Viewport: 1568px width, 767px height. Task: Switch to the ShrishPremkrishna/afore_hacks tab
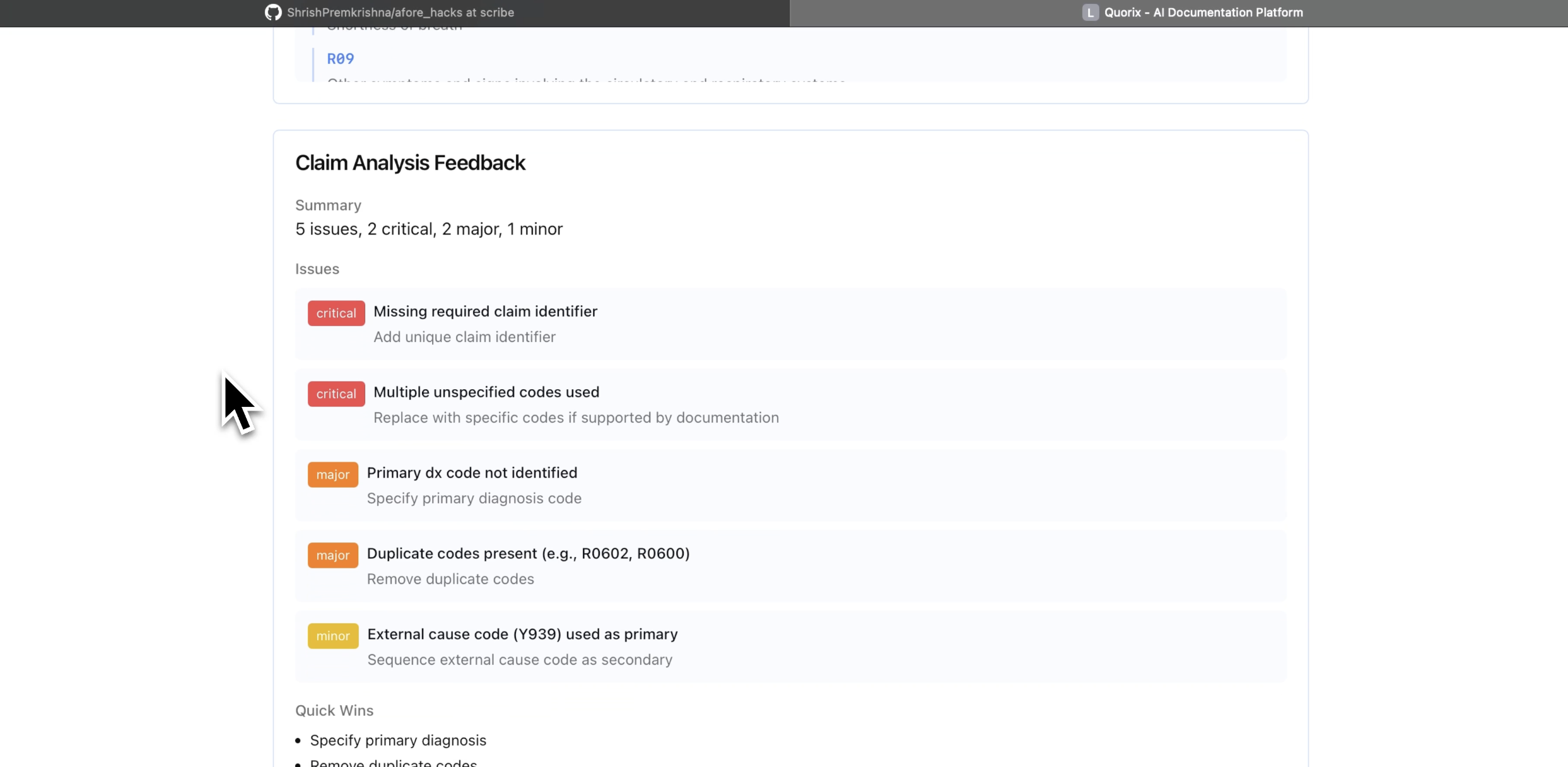pyautogui.click(x=400, y=13)
